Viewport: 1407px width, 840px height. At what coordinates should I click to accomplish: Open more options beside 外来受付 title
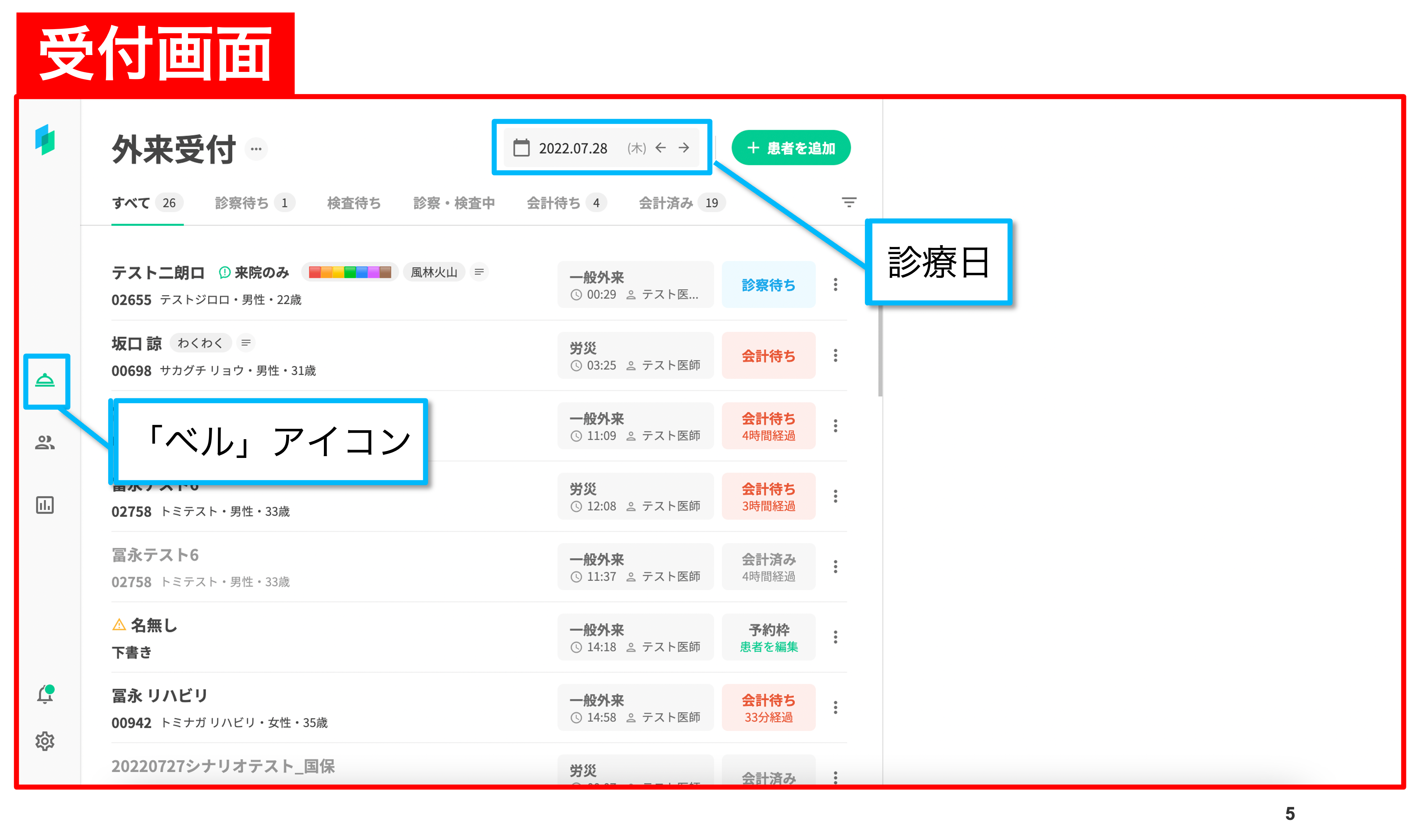[x=256, y=150]
